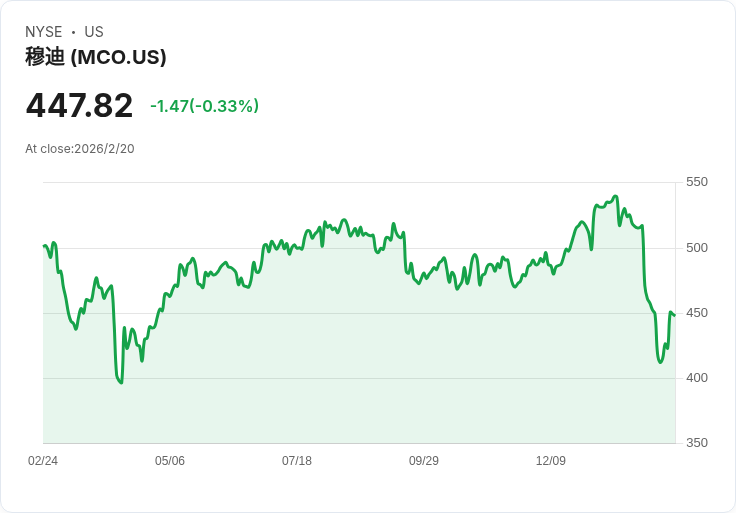Click the 500 price axis label

[697, 247]
